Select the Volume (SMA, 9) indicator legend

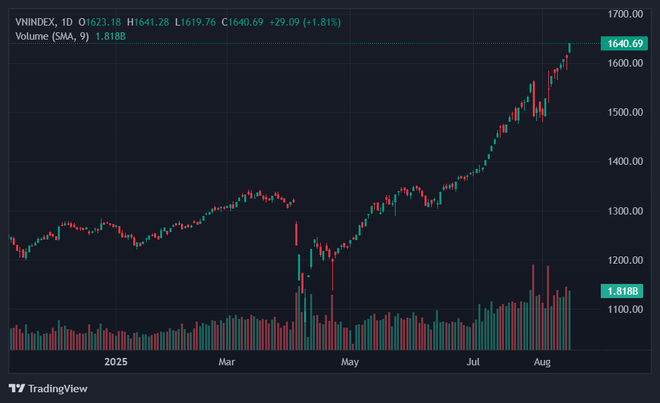(x=52, y=36)
